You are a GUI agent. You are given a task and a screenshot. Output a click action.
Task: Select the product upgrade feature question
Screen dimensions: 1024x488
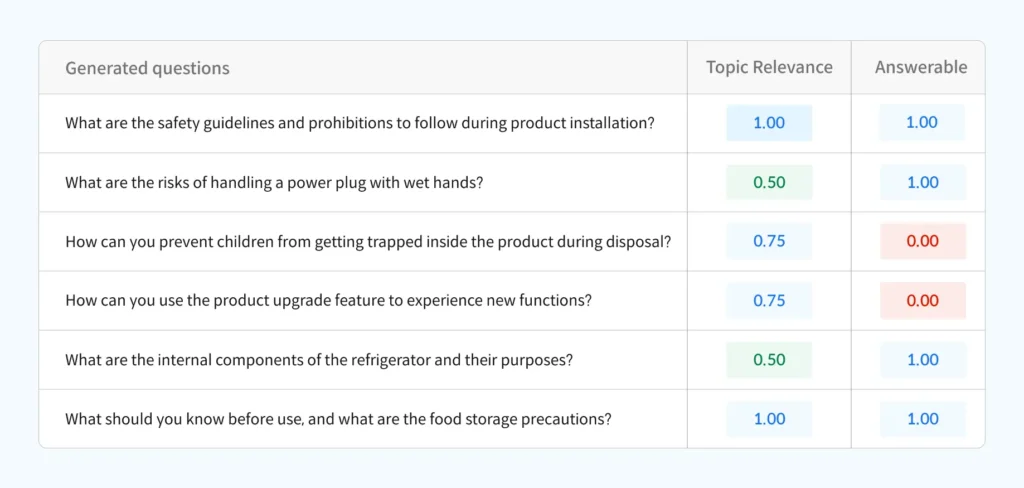coord(328,301)
